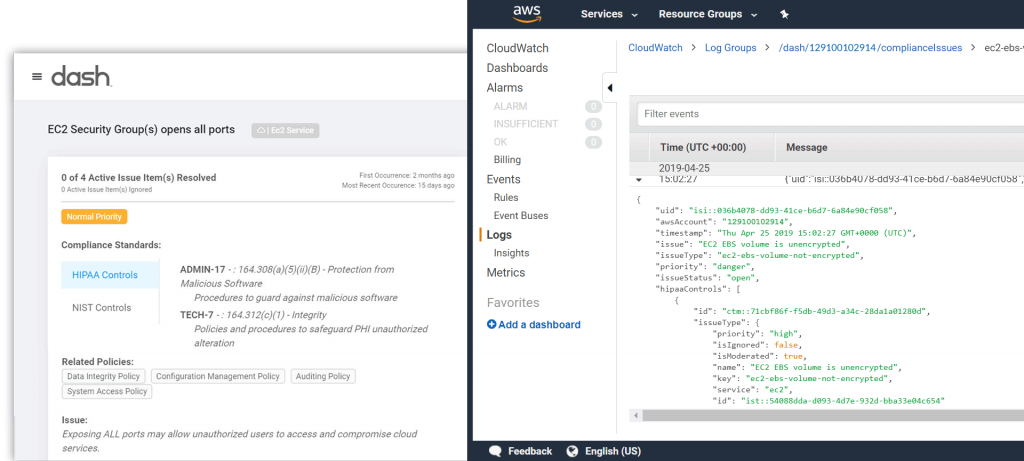Click '0 of 4 Active Issue Item(s) Resolved'
Viewport: 1024px width, 461px height.
click(138, 178)
